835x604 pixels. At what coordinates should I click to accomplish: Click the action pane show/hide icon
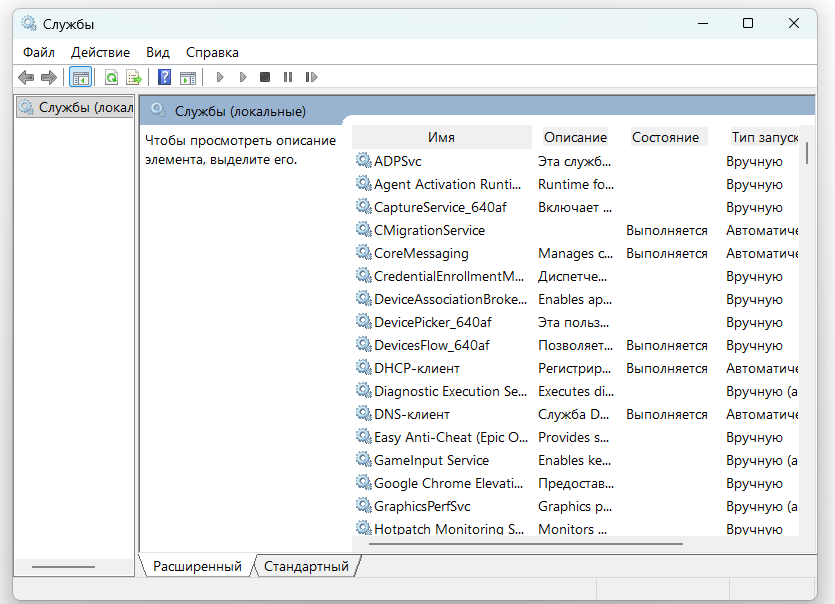tap(188, 78)
